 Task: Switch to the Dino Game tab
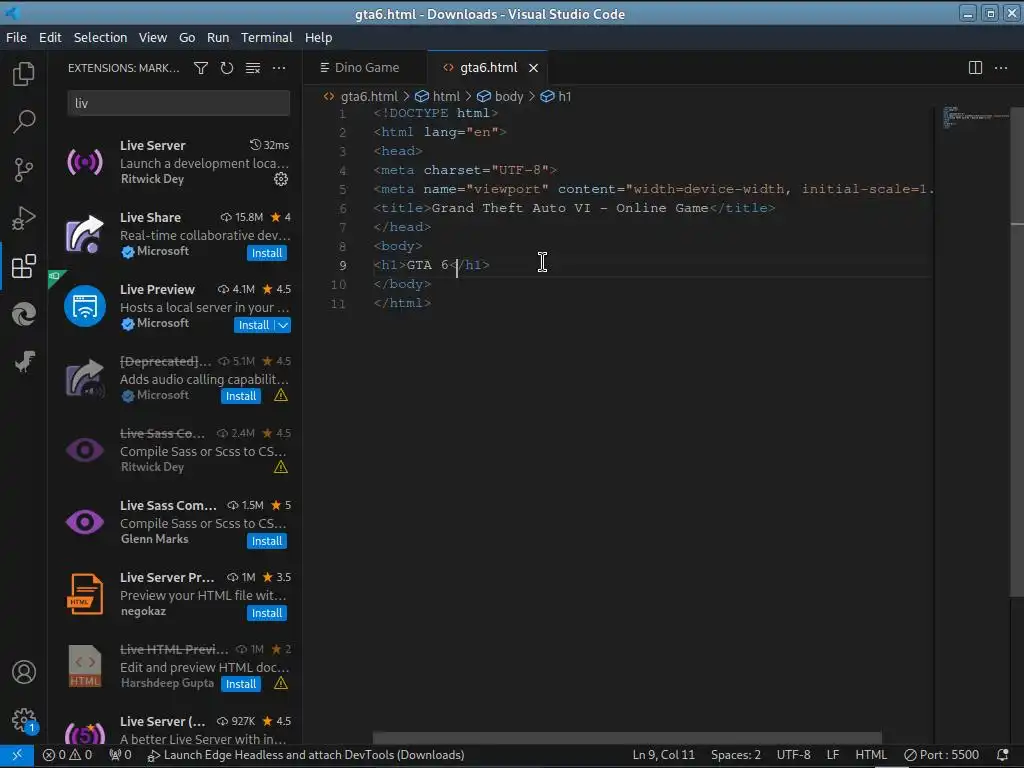[x=364, y=68]
